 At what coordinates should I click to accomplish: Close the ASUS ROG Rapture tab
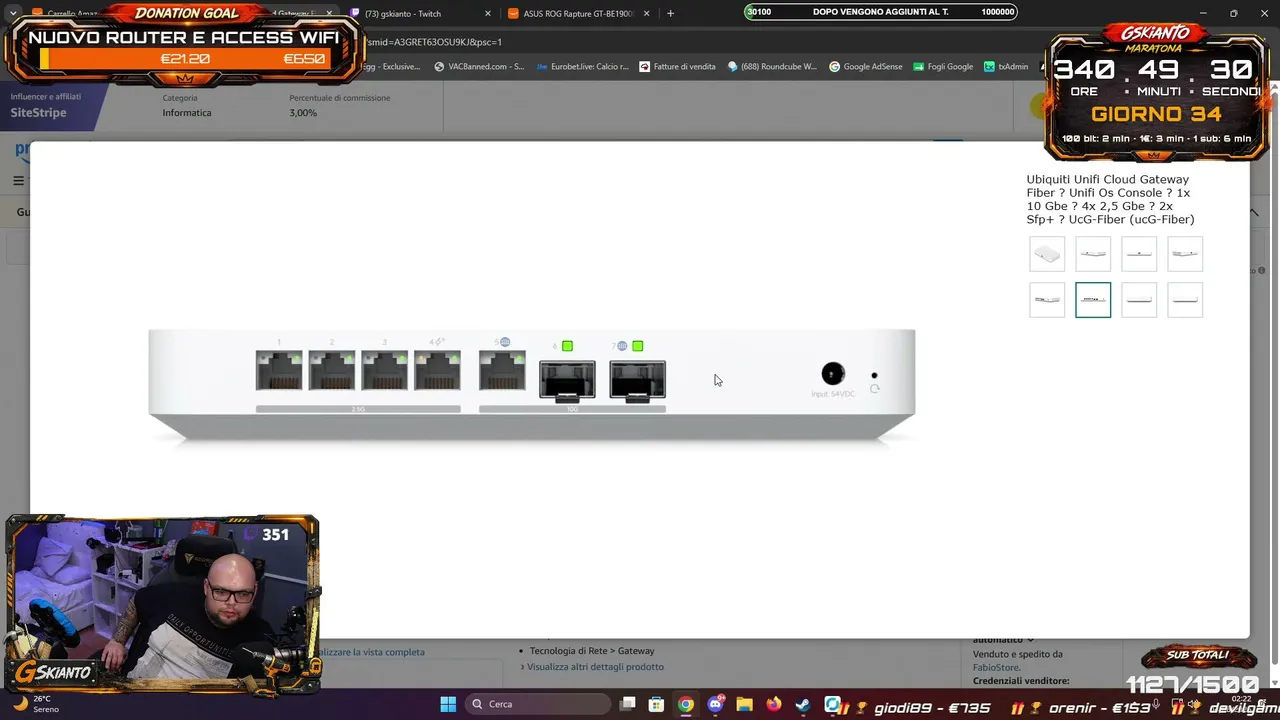pos(646,14)
